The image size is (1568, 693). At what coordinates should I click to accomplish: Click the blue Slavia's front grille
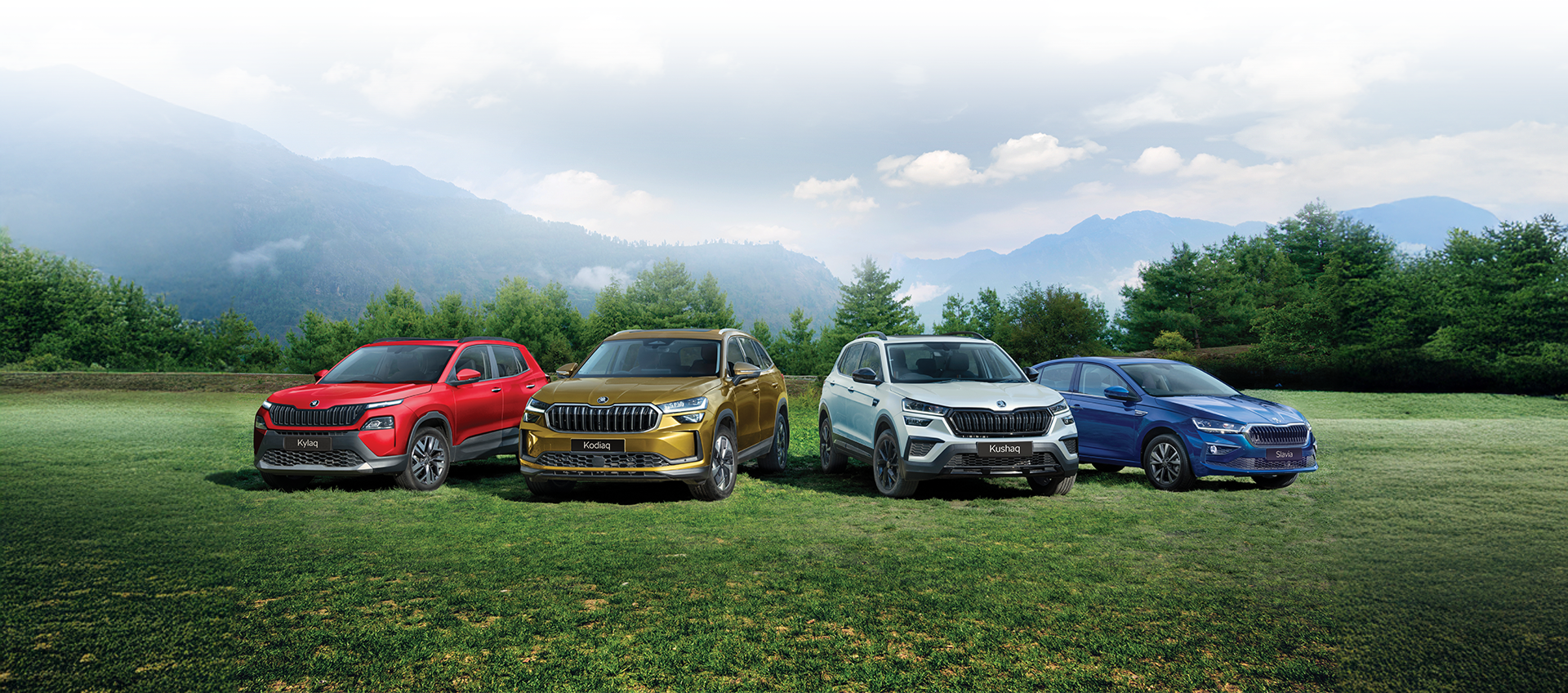click(1278, 436)
